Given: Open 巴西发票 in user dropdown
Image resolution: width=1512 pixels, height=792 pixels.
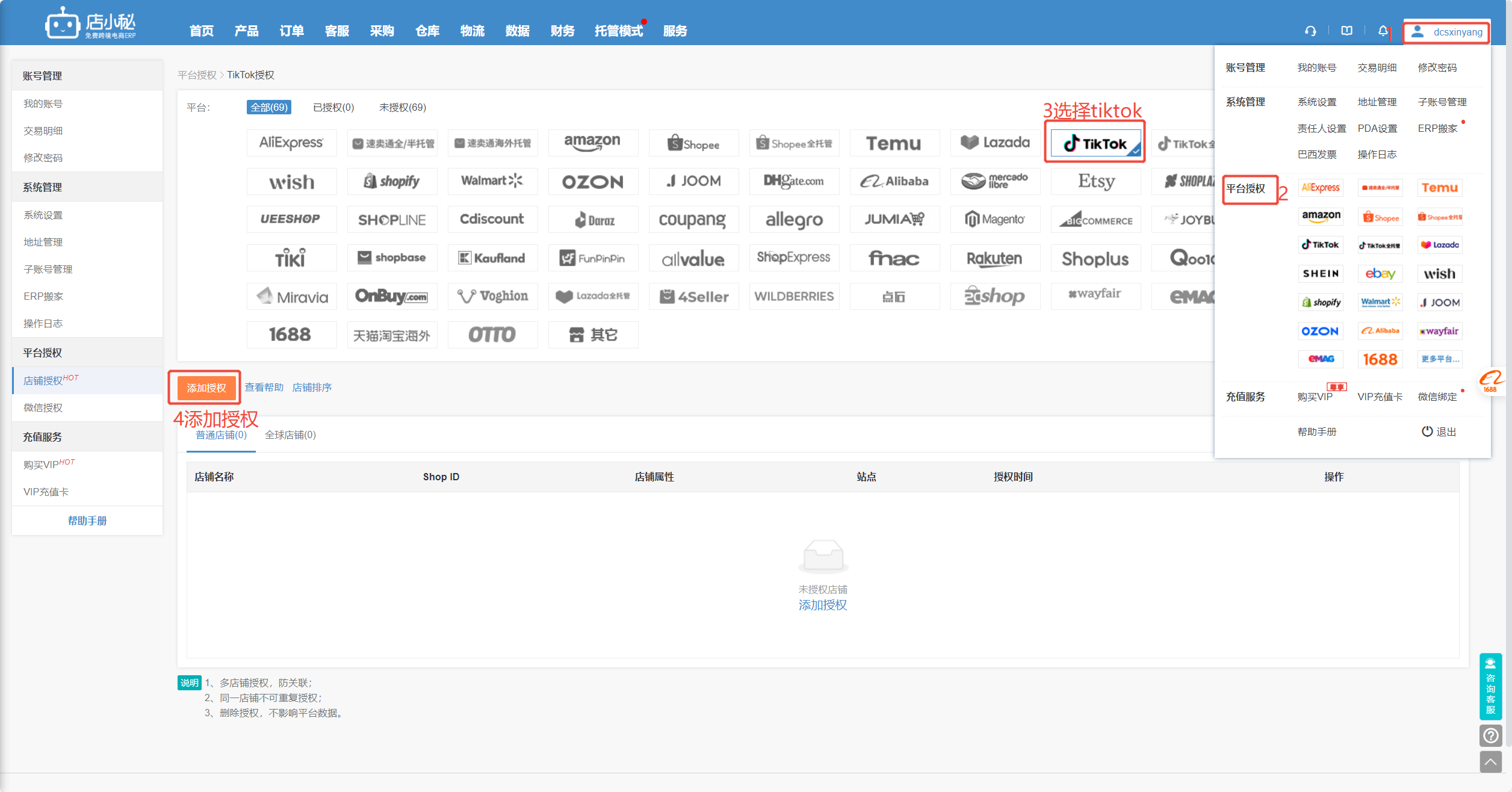Looking at the screenshot, I should (x=1317, y=154).
